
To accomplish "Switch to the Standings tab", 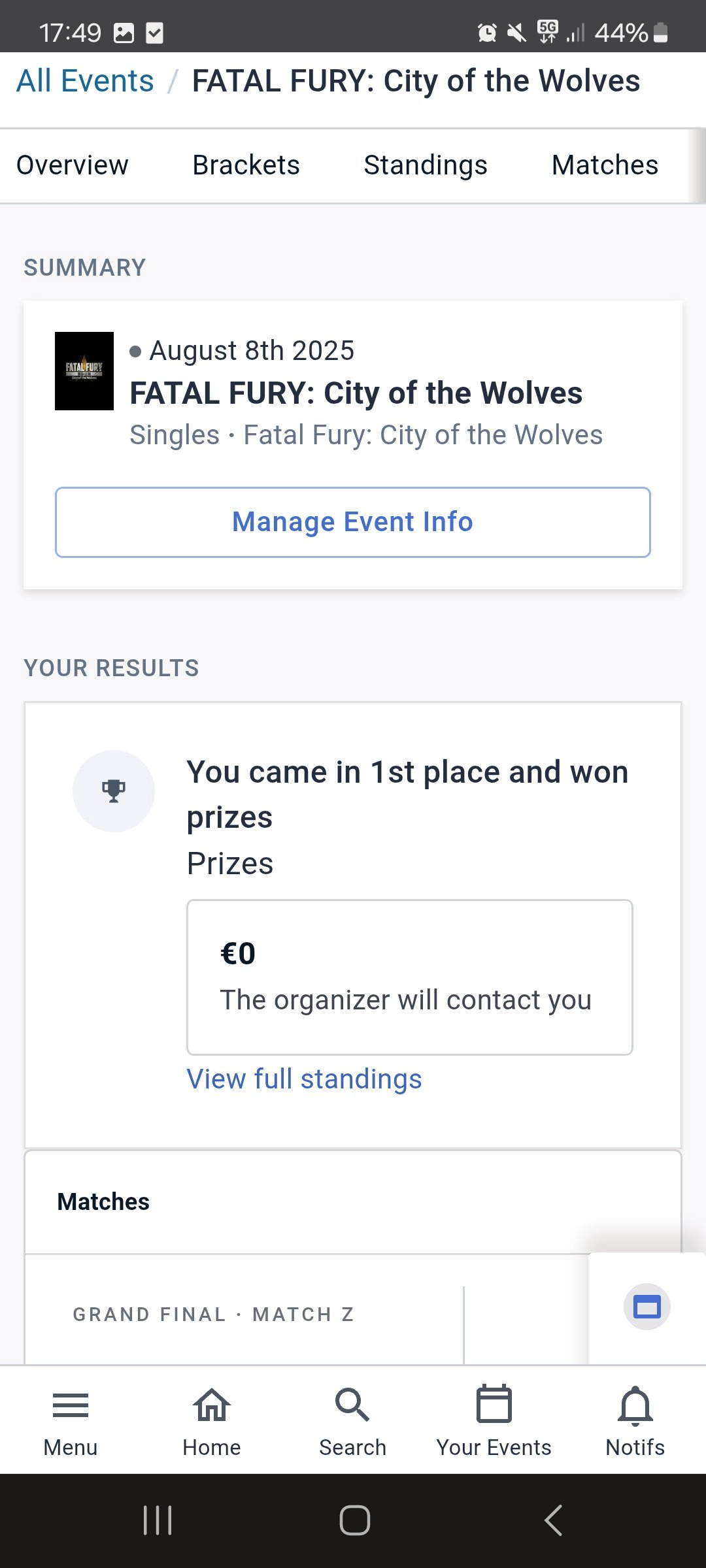I will pos(426,165).
